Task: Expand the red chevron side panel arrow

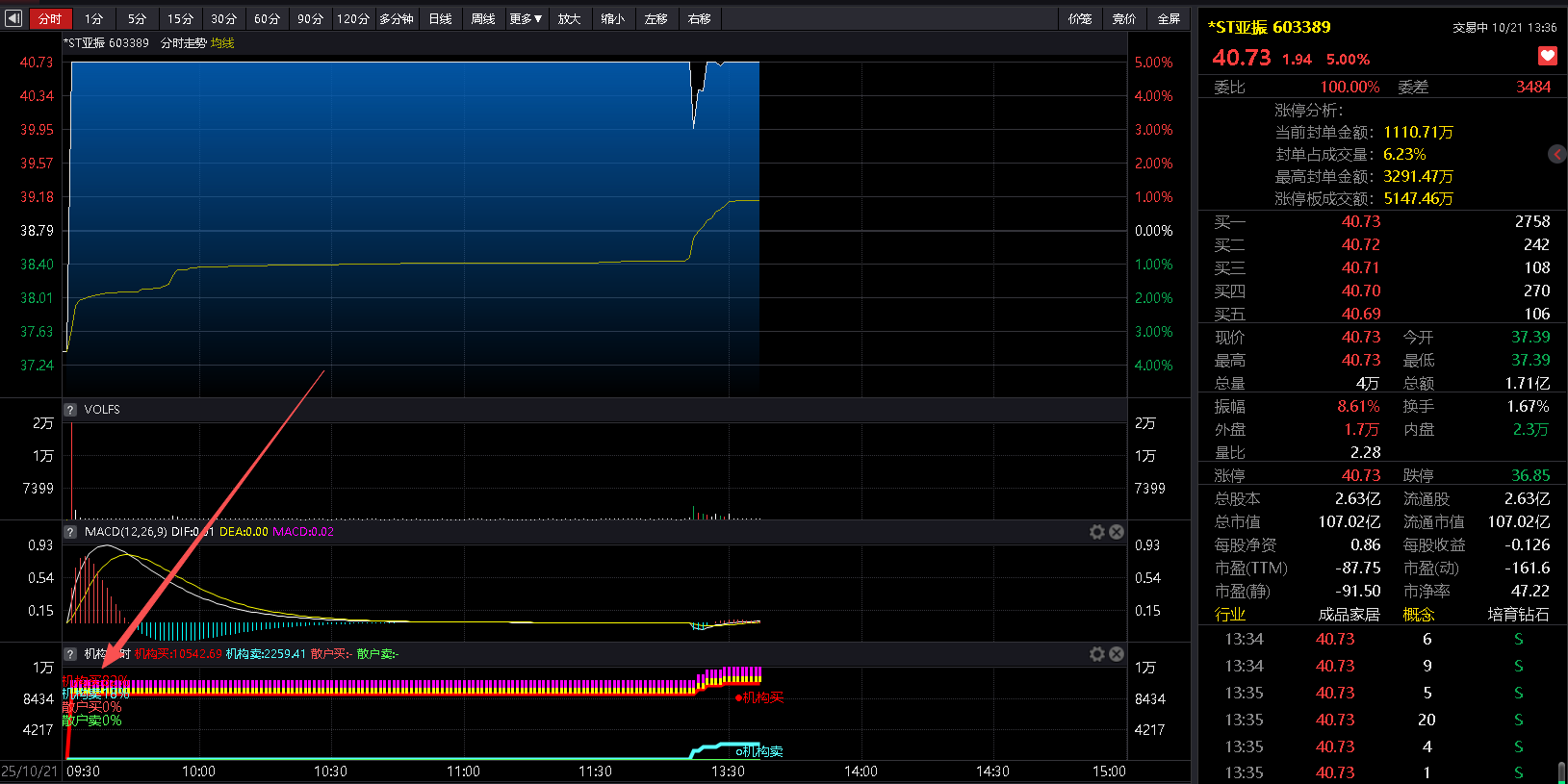Action: [1556, 154]
